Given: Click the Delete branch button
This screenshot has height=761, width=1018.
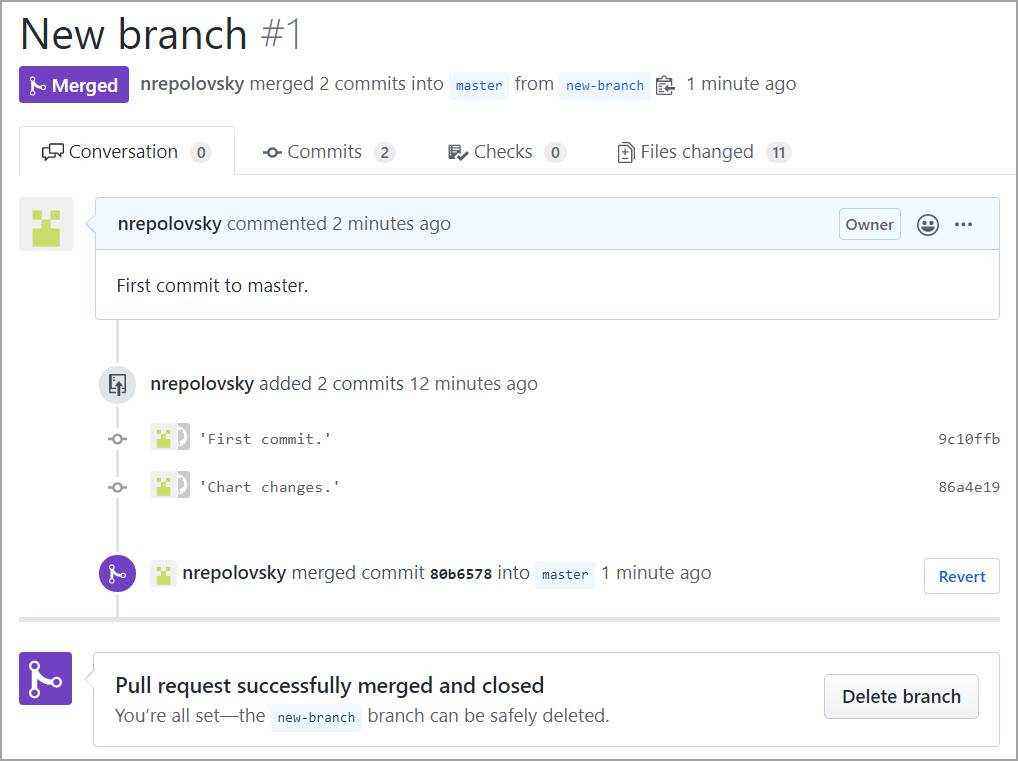Looking at the screenshot, I should click(901, 697).
